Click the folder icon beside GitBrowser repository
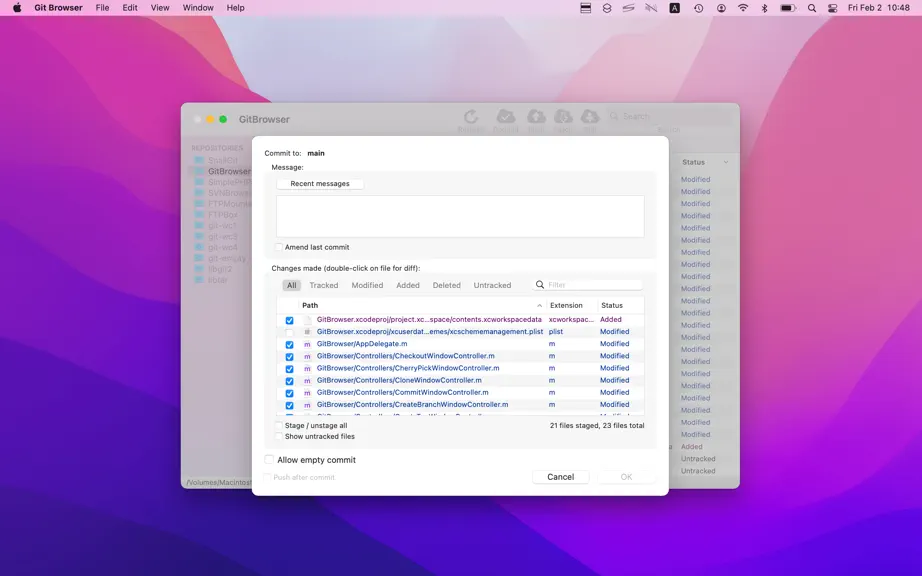This screenshot has height=576, width=922. point(199,171)
